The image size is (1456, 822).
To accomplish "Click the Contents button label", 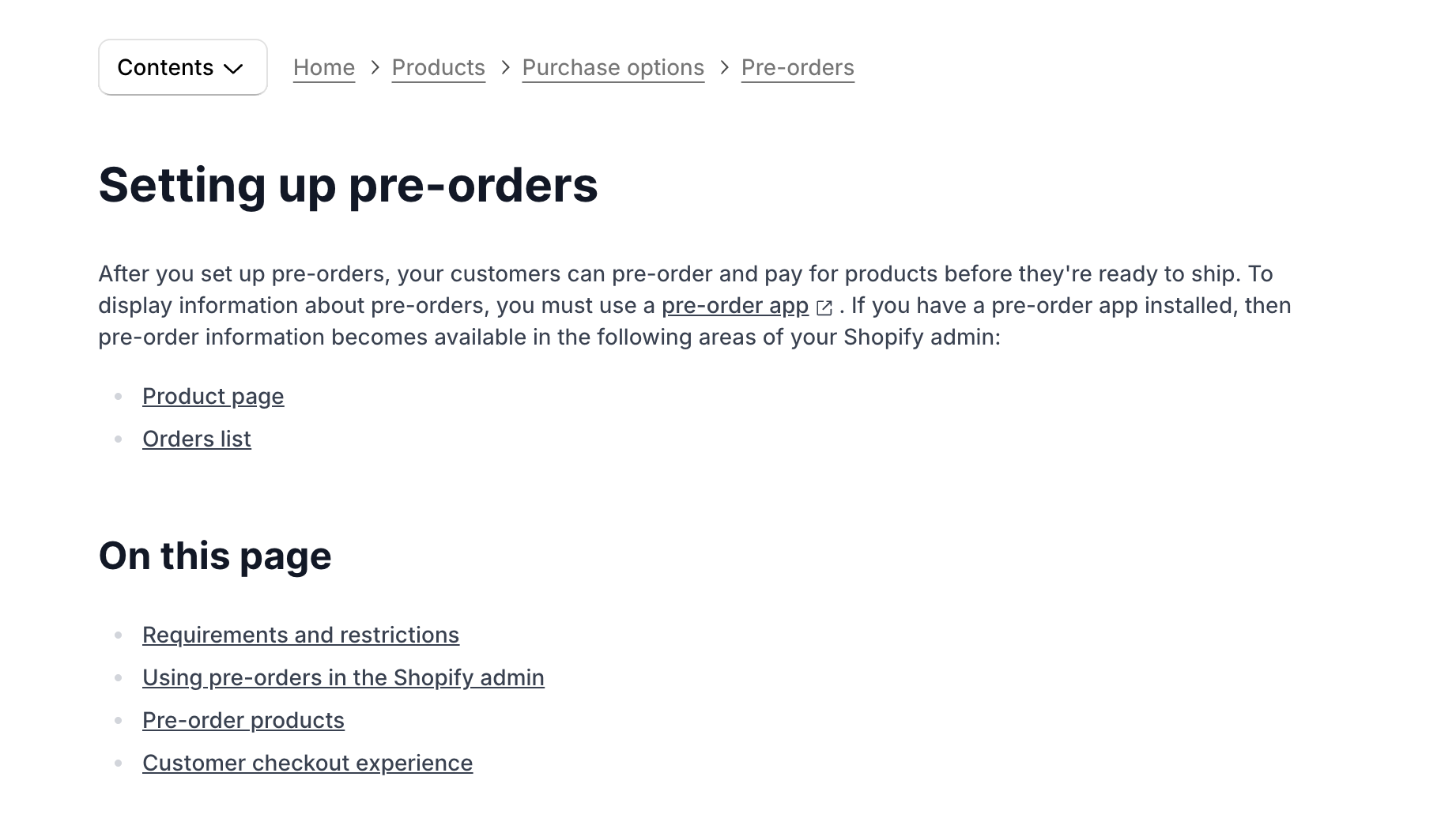I will (165, 67).
